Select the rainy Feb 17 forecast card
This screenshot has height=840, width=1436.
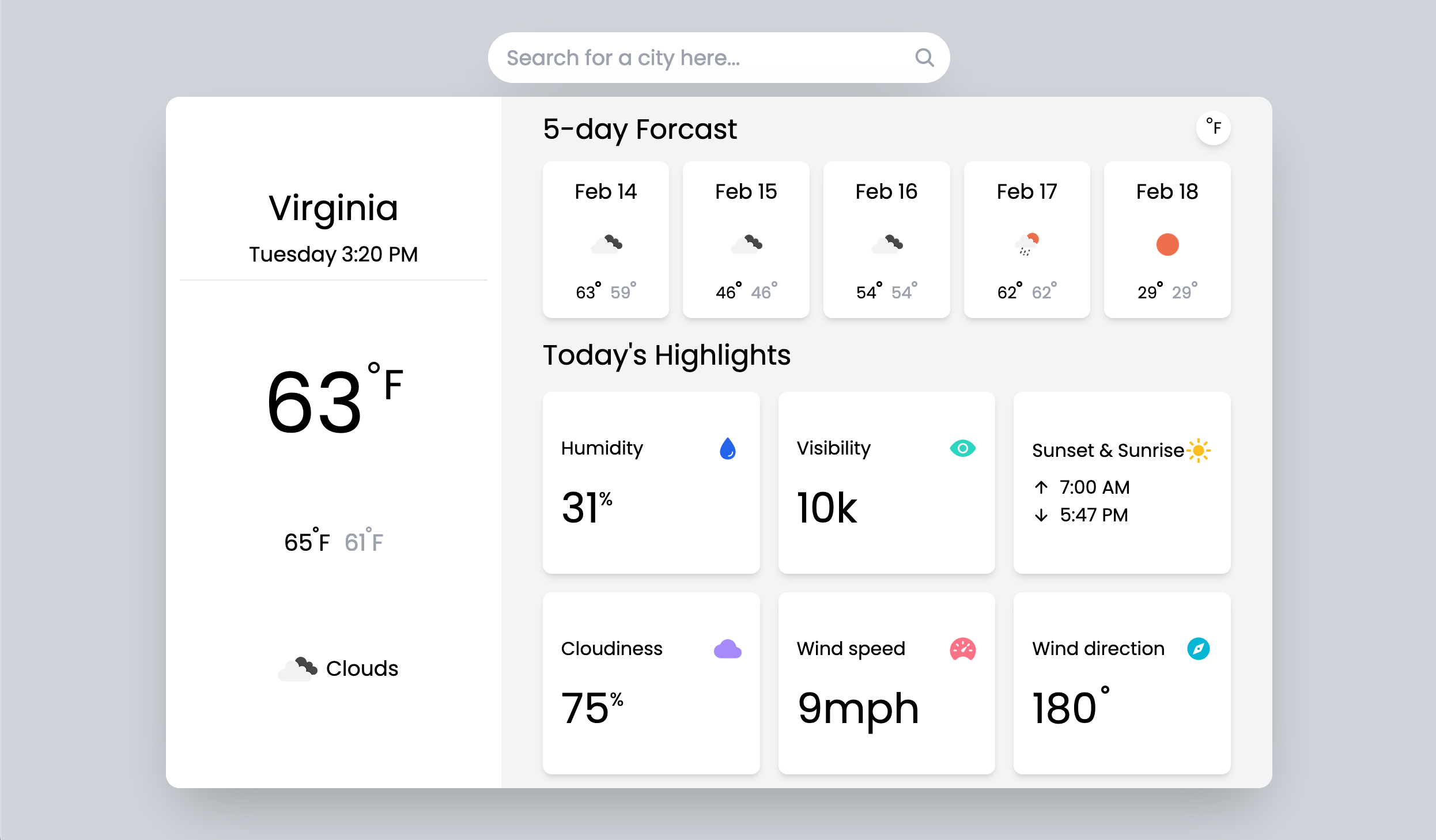1027,240
